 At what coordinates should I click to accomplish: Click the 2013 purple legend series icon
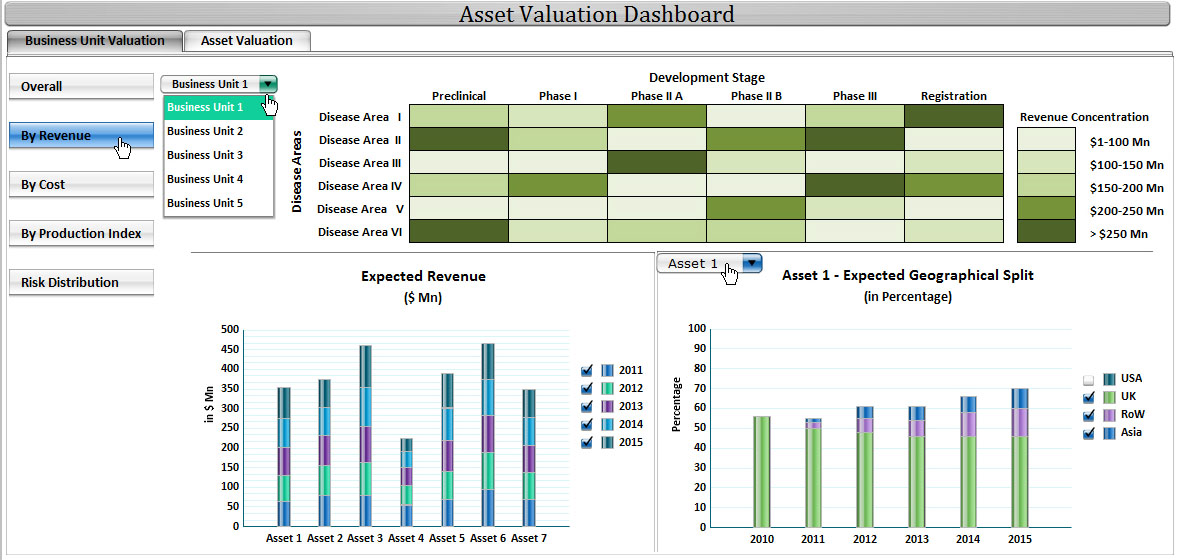607,407
